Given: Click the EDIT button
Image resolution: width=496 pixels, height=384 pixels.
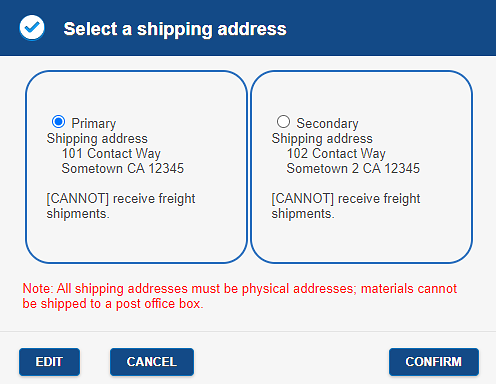Looking at the screenshot, I should tap(49, 362).
